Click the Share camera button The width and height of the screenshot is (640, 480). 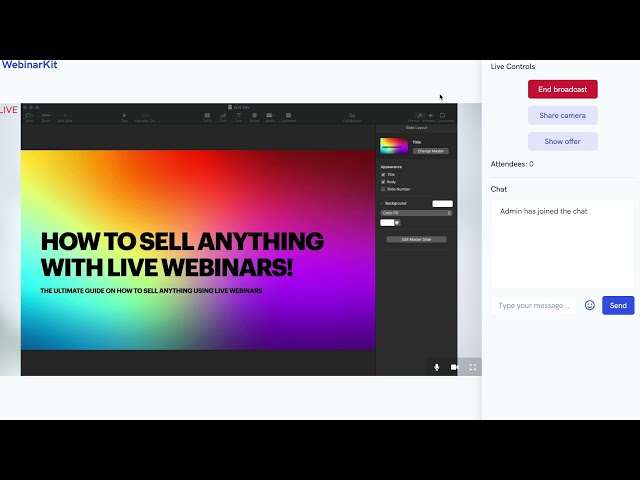[x=562, y=115]
